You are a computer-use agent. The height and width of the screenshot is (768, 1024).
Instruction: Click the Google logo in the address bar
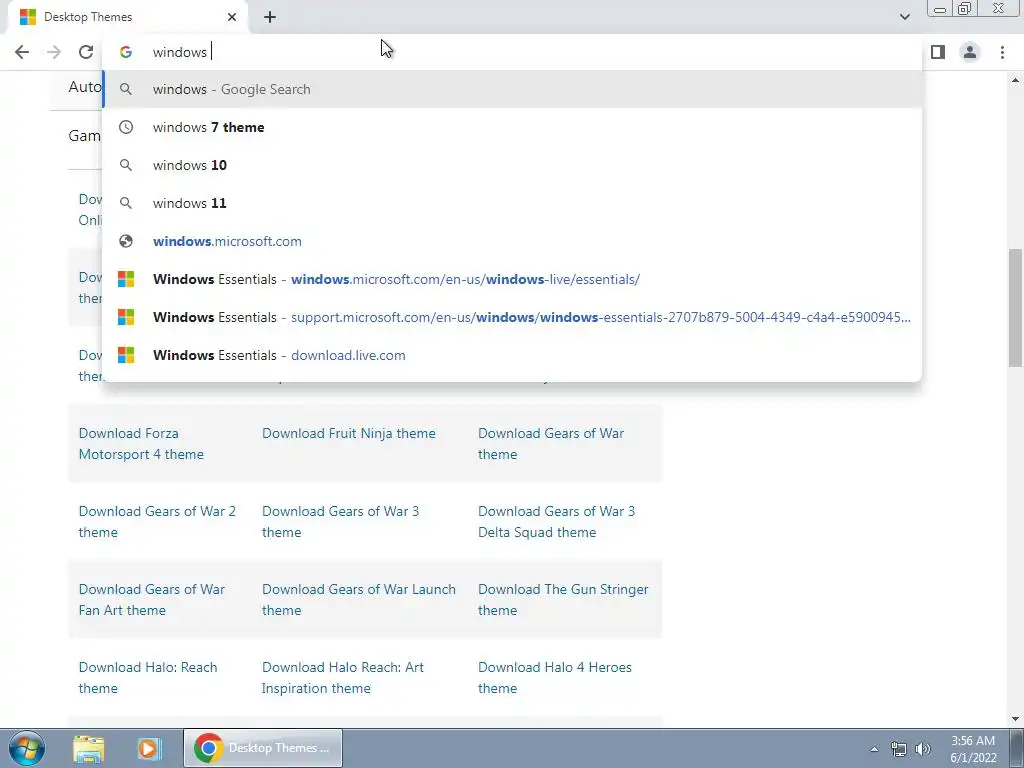point(126,52)
